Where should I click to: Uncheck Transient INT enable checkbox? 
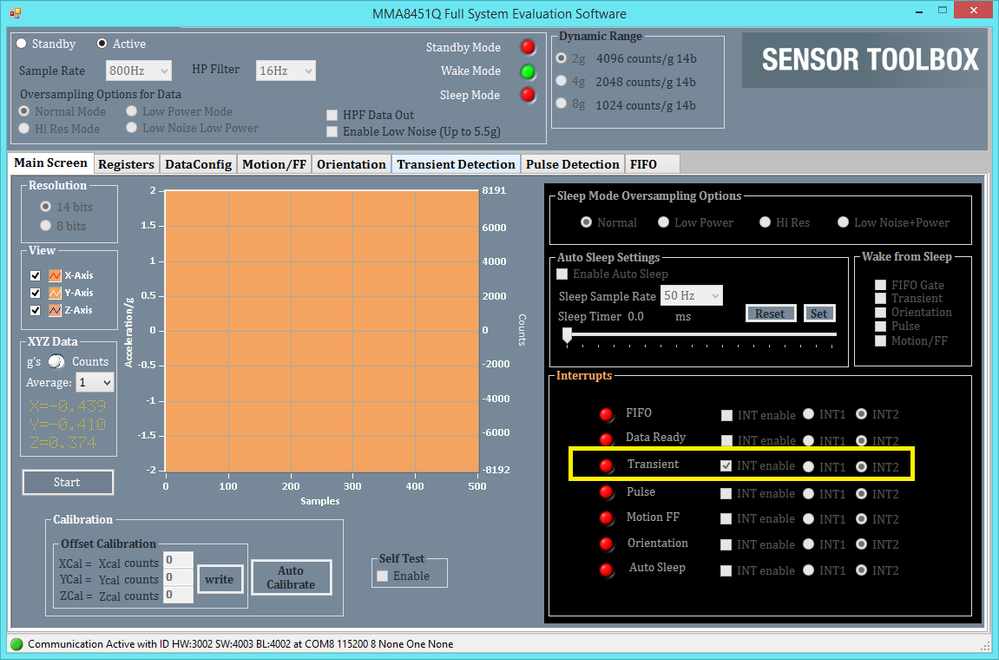click(726, 466)
